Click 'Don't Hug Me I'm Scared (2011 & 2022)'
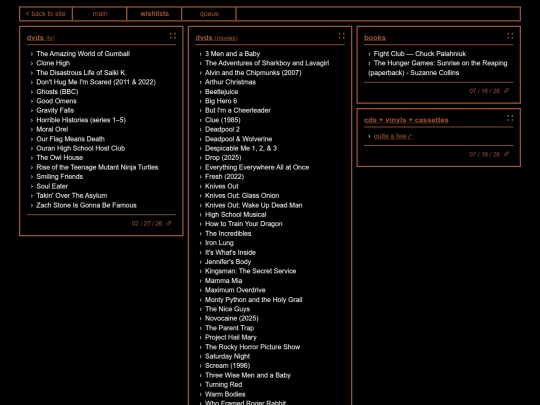This screenshot has height=405, width=540. coord(96,82)
